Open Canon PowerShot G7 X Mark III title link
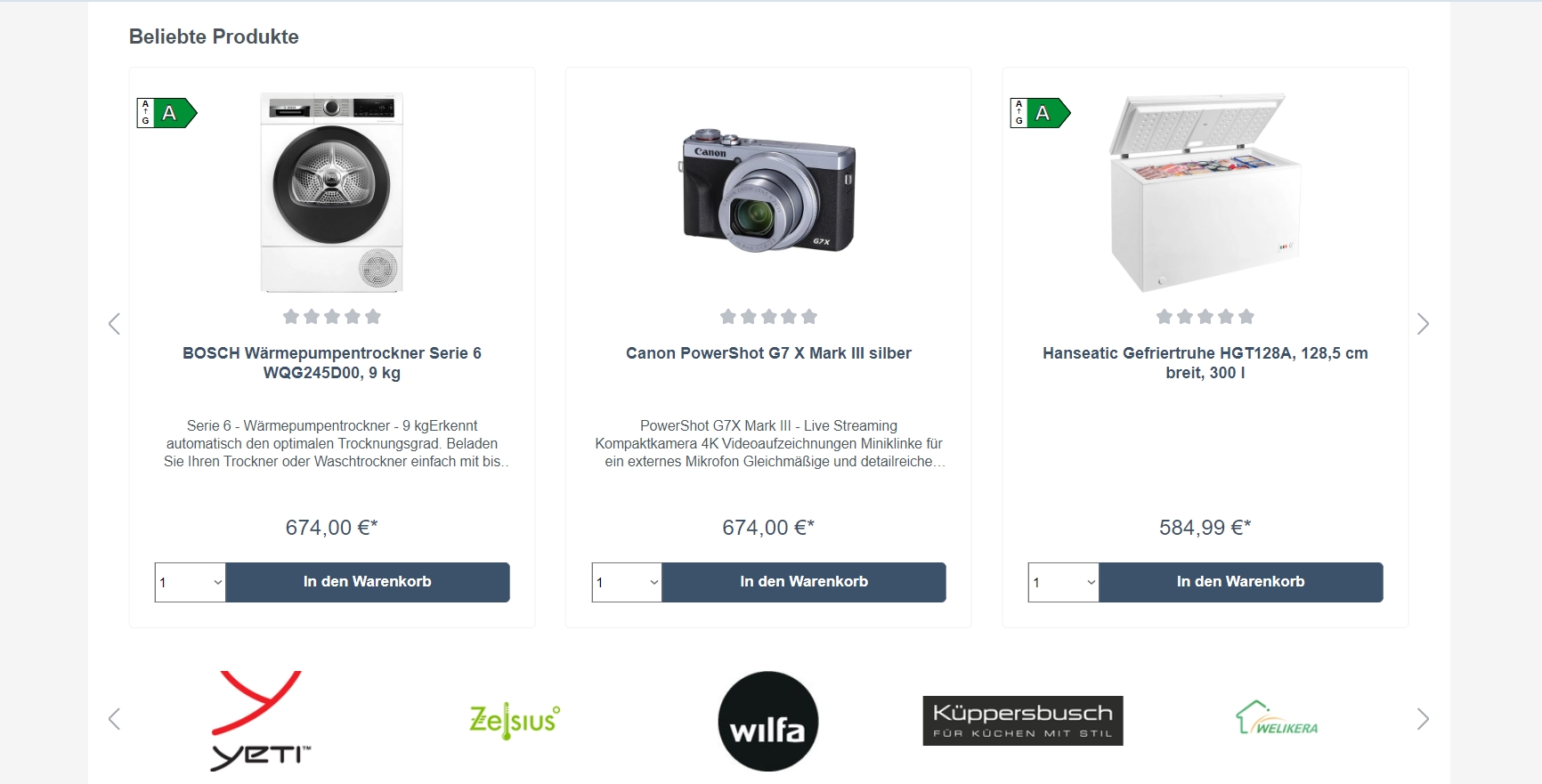This screenshot has width=1542, height=784. click(768, 353)
